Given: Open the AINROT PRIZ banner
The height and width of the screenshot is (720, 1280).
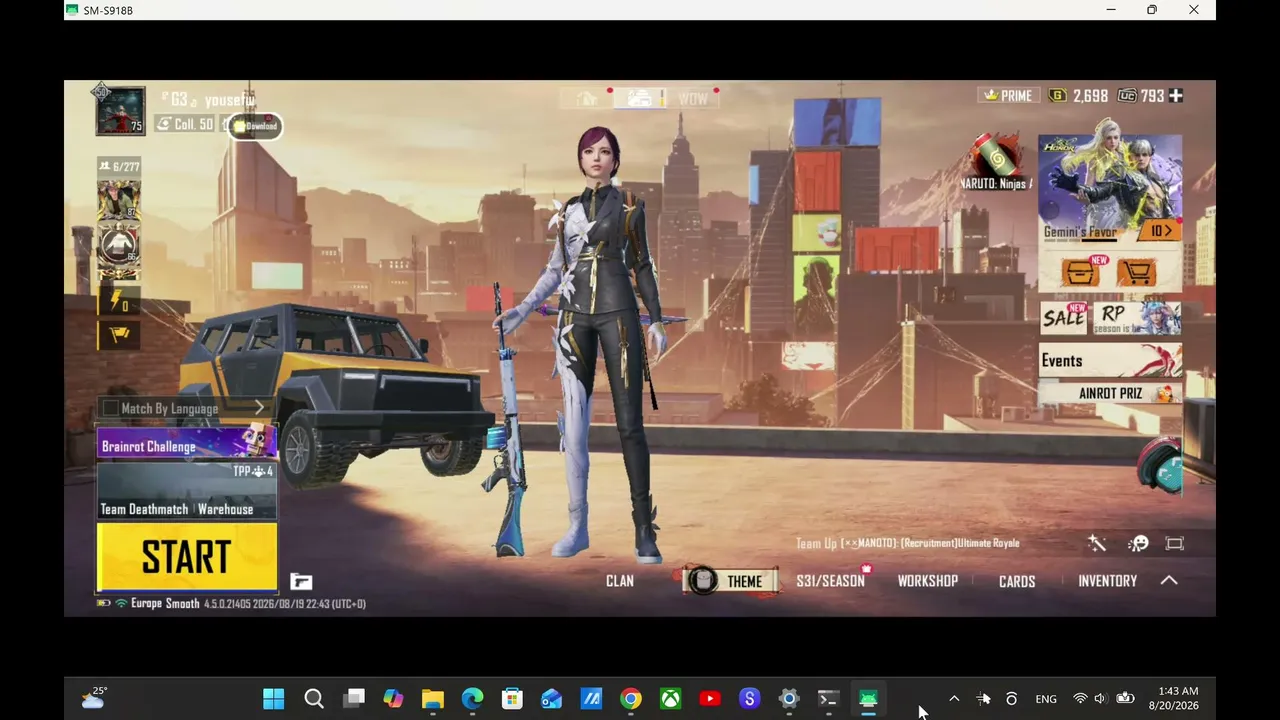Looking at the screenshot, I should [1110, 393].
